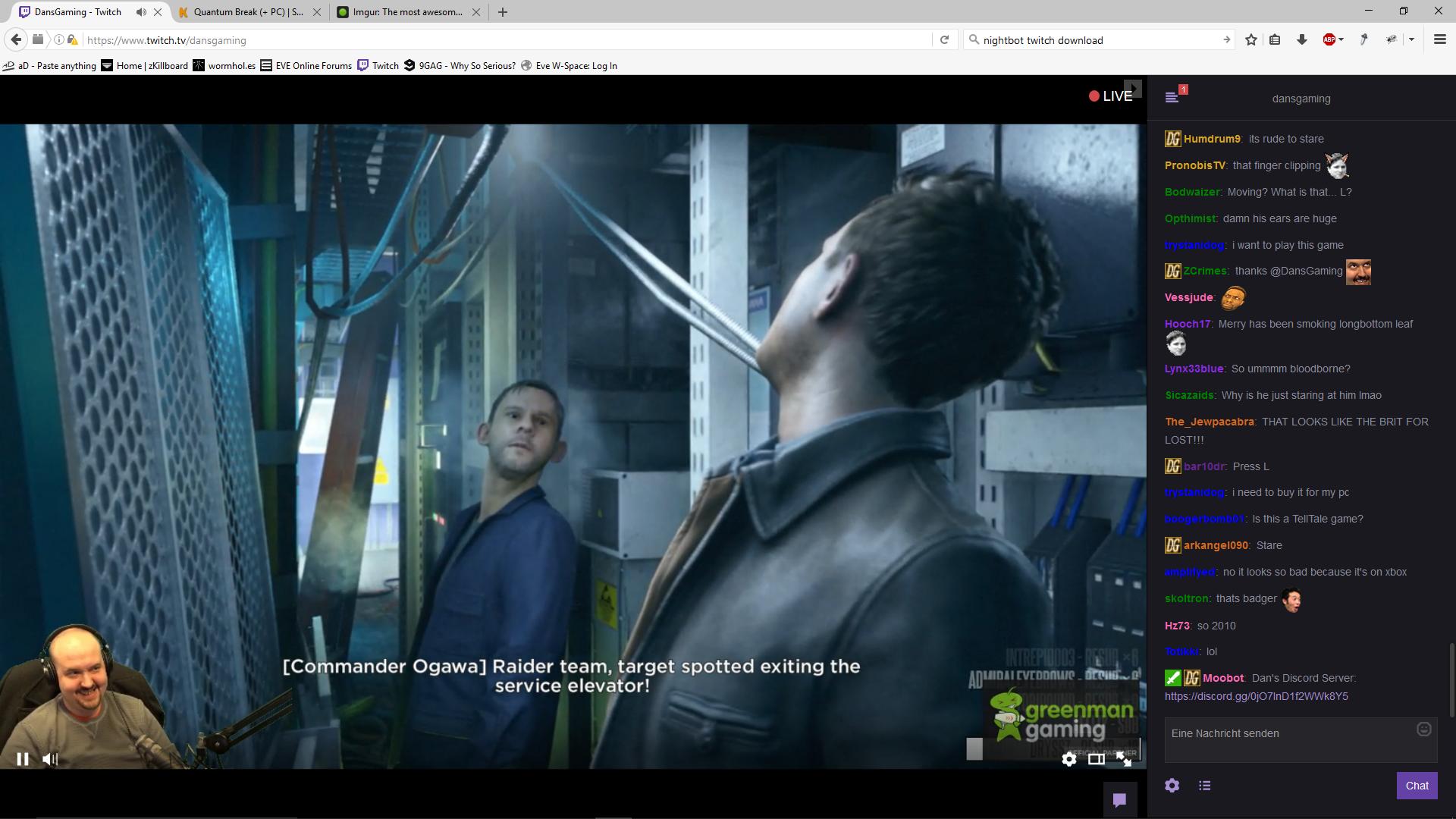This screenshot has width=1456, height=819.
Task: Click the chat panel scrollbar
Action: [1451, 679]
